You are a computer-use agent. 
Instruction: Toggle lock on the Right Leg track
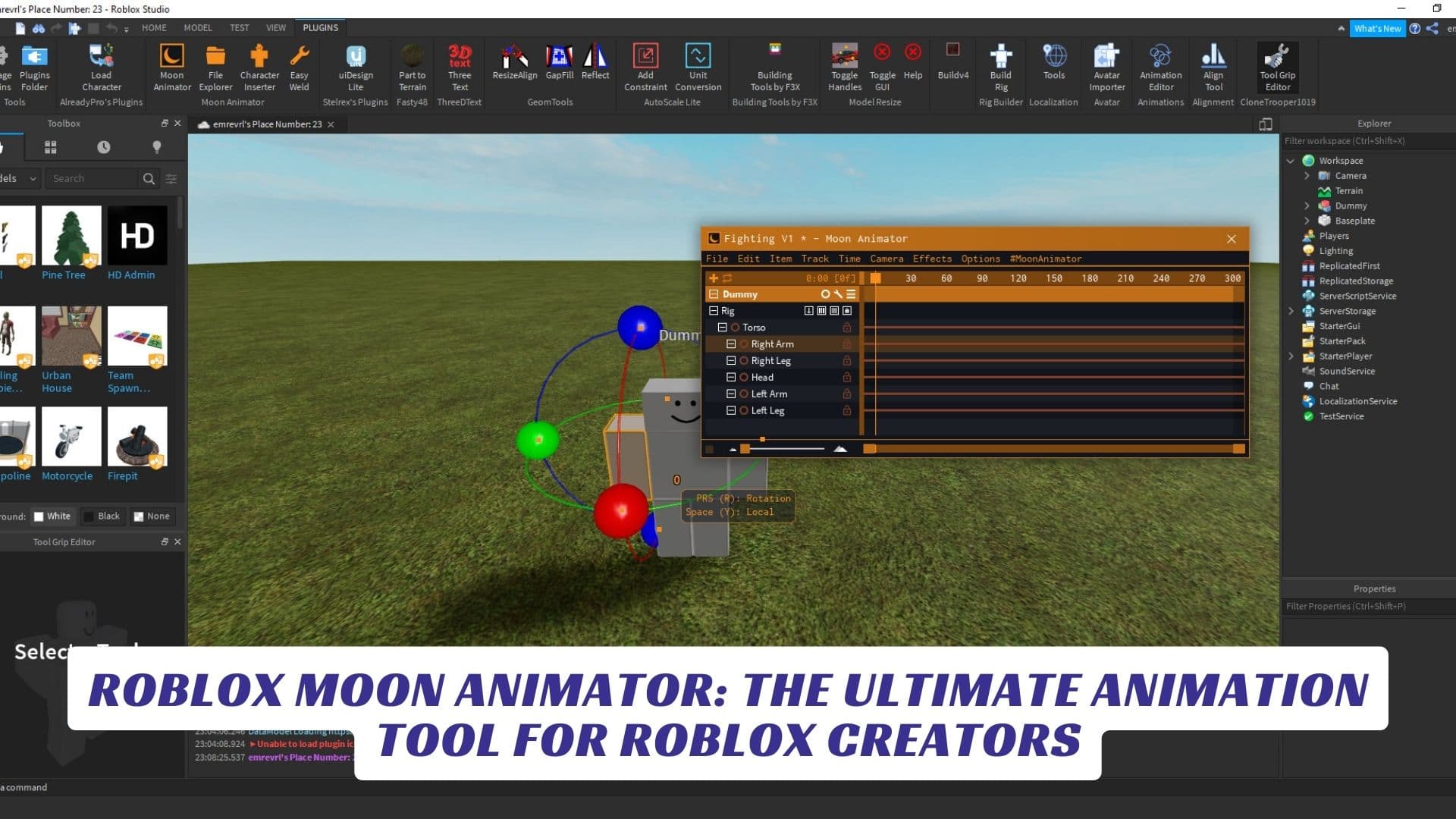(x=847, y=361)
